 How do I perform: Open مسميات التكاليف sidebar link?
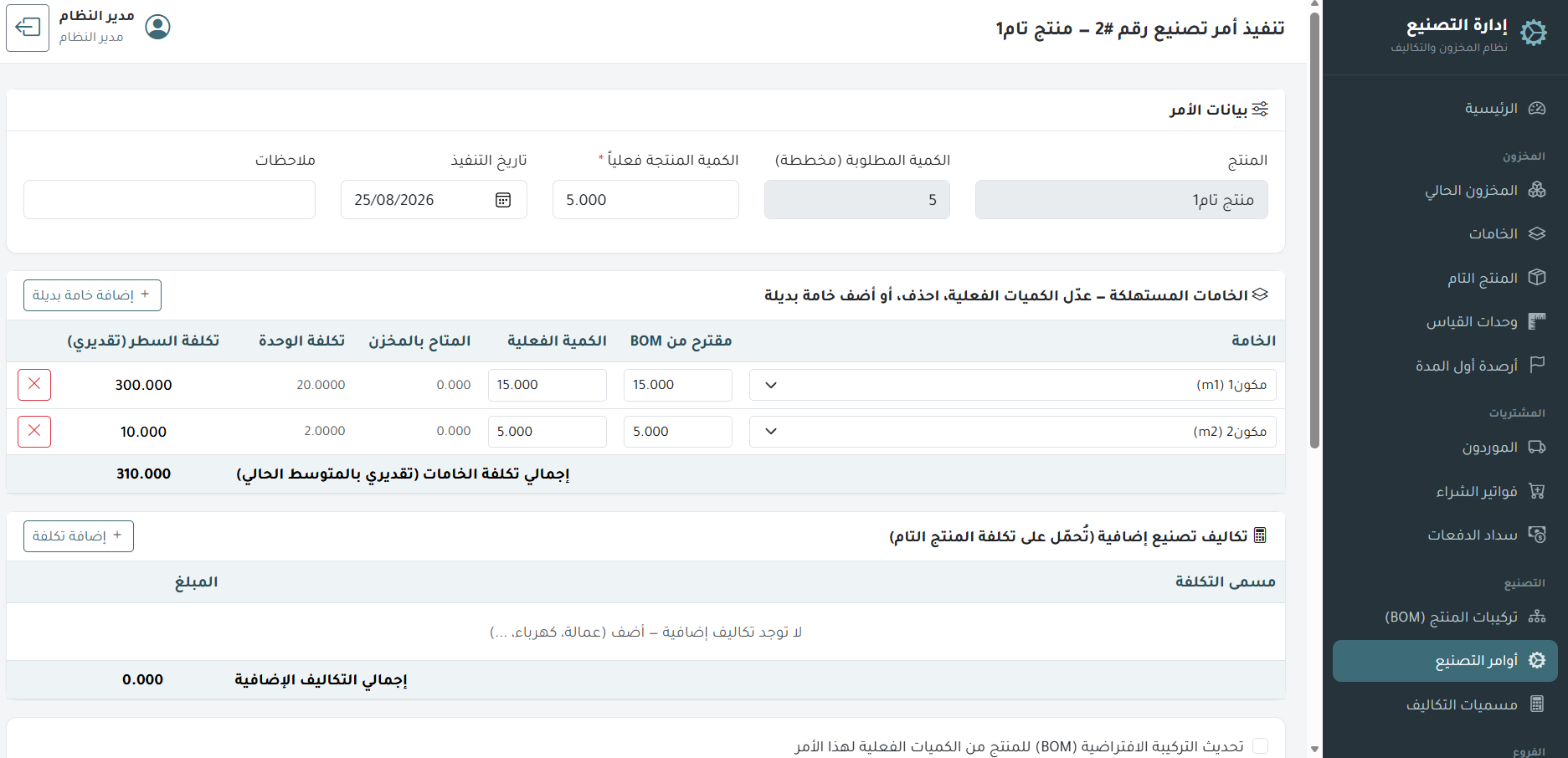[1445, 704]
